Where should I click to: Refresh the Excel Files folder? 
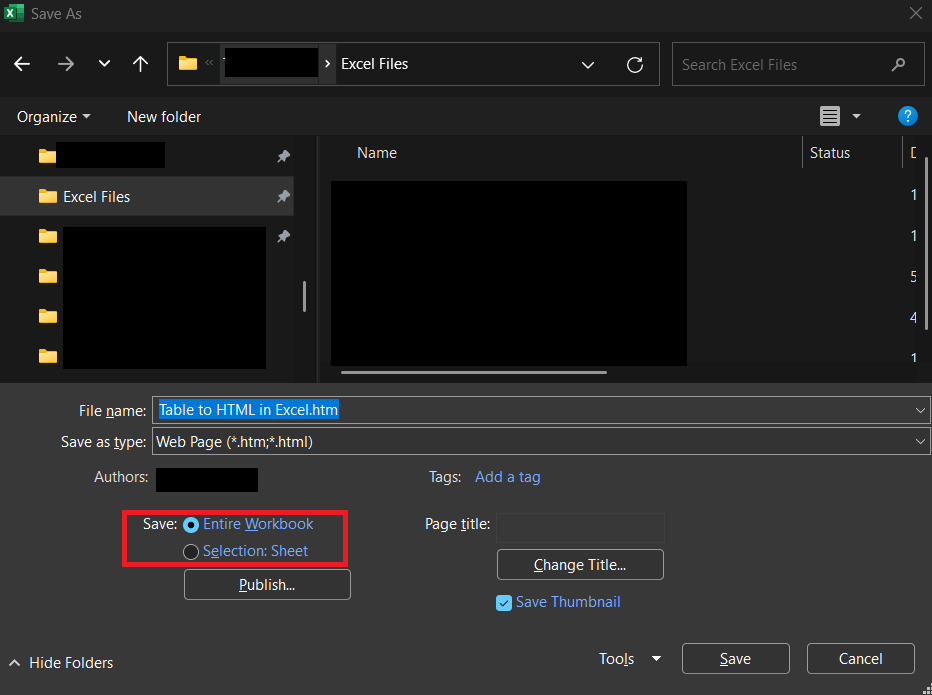click(x=635, y=64)
